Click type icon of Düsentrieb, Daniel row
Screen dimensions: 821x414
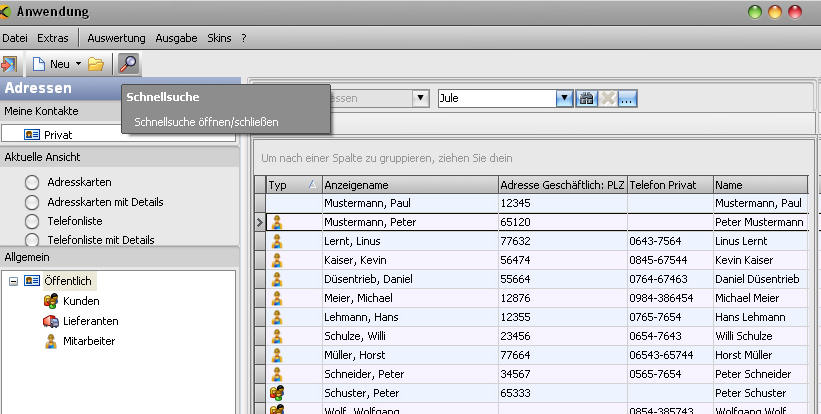pyautogui.click(x=276, y=279)
